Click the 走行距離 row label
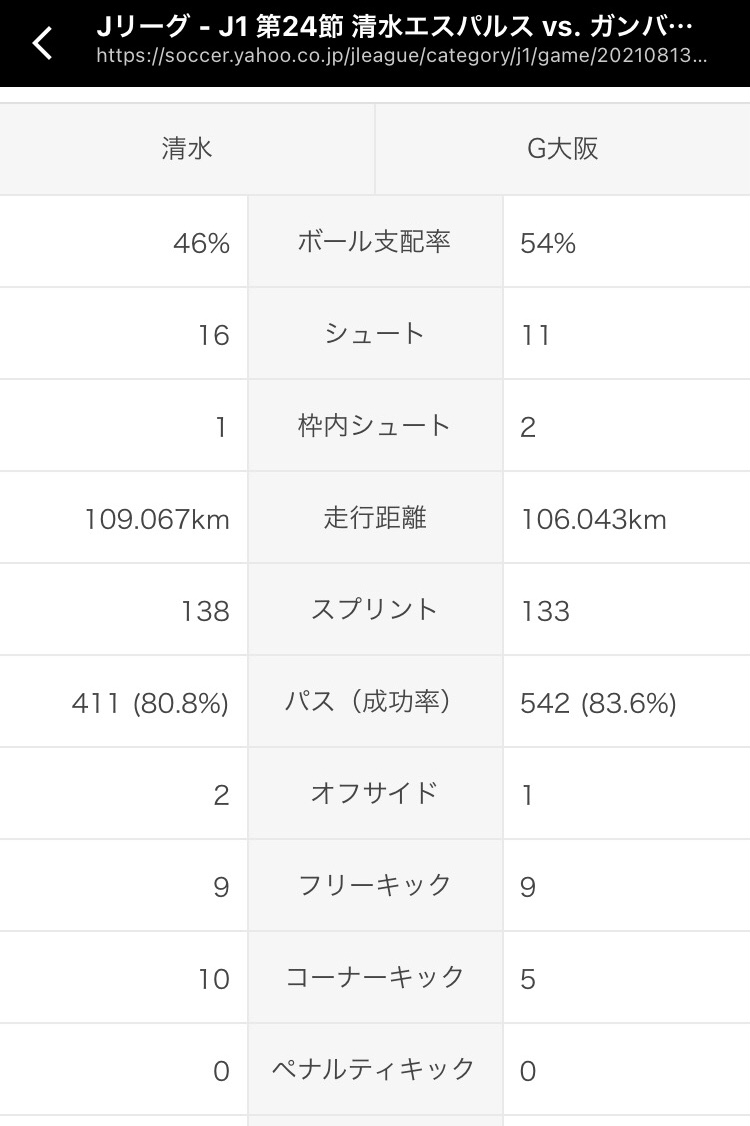 click(375, 518)
